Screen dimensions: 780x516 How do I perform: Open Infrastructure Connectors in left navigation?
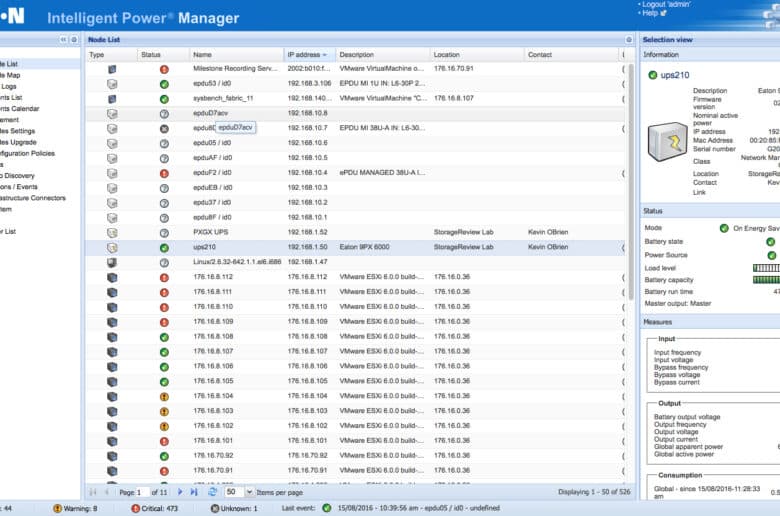pyautogui.click(x=33, y=198)
